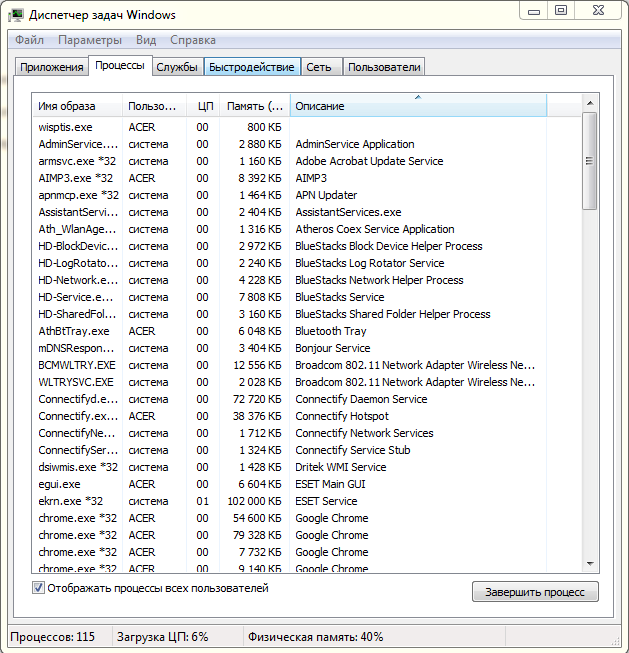629x653 pixels.
Task: Click the 01 CPU value for ekrn.exe
Action: pos(202,501)
